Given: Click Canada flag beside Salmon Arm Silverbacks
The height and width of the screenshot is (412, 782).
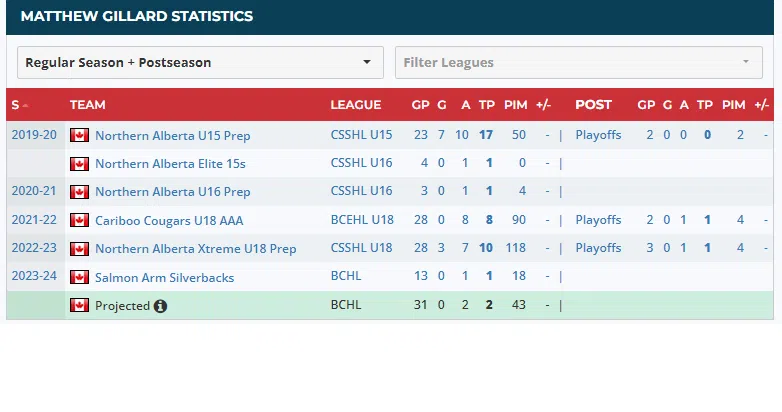Looking at the screenshot, I should (x=79, y=277).
